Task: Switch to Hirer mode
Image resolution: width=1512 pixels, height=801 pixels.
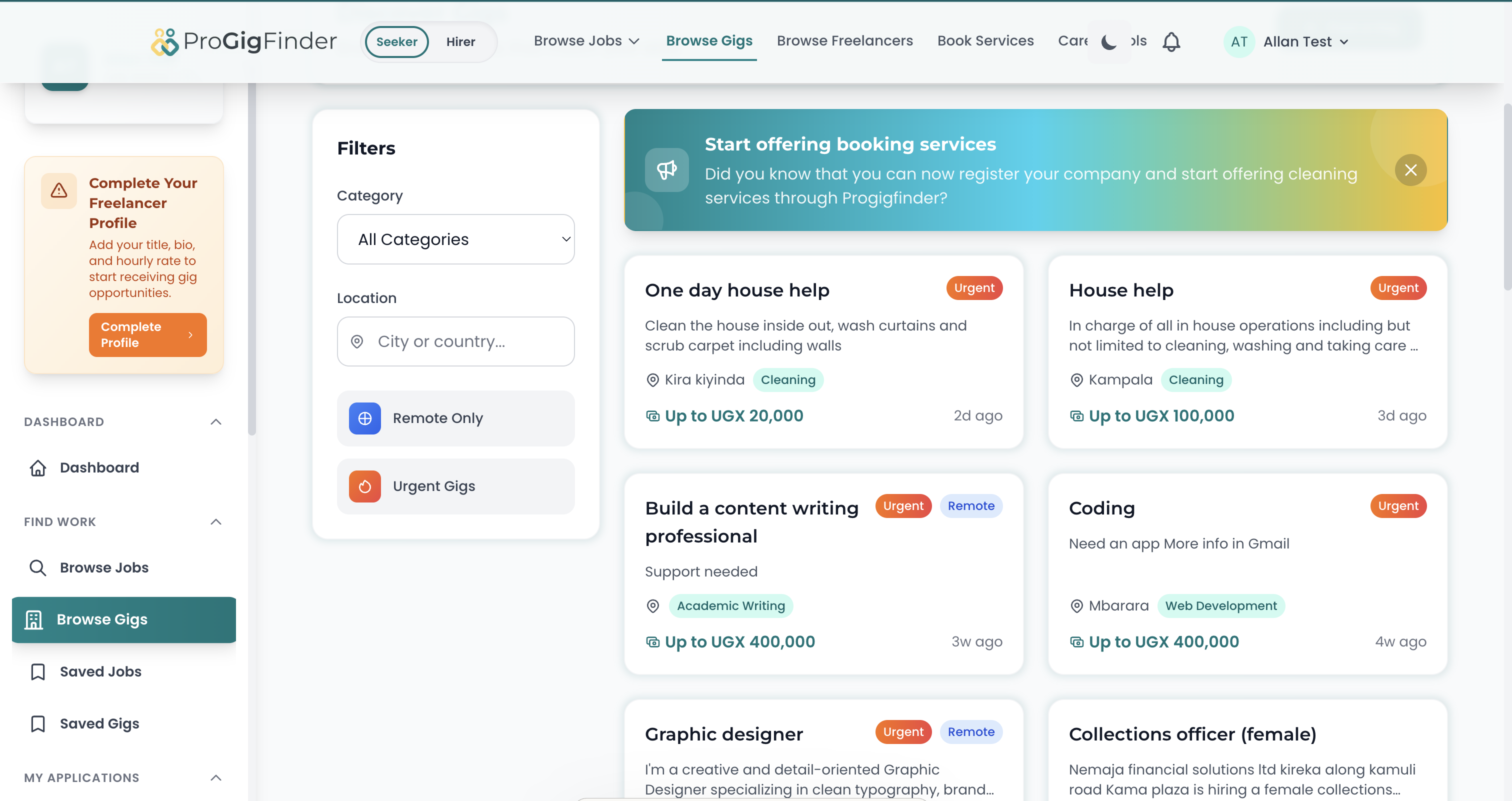Action: point(460,41)
